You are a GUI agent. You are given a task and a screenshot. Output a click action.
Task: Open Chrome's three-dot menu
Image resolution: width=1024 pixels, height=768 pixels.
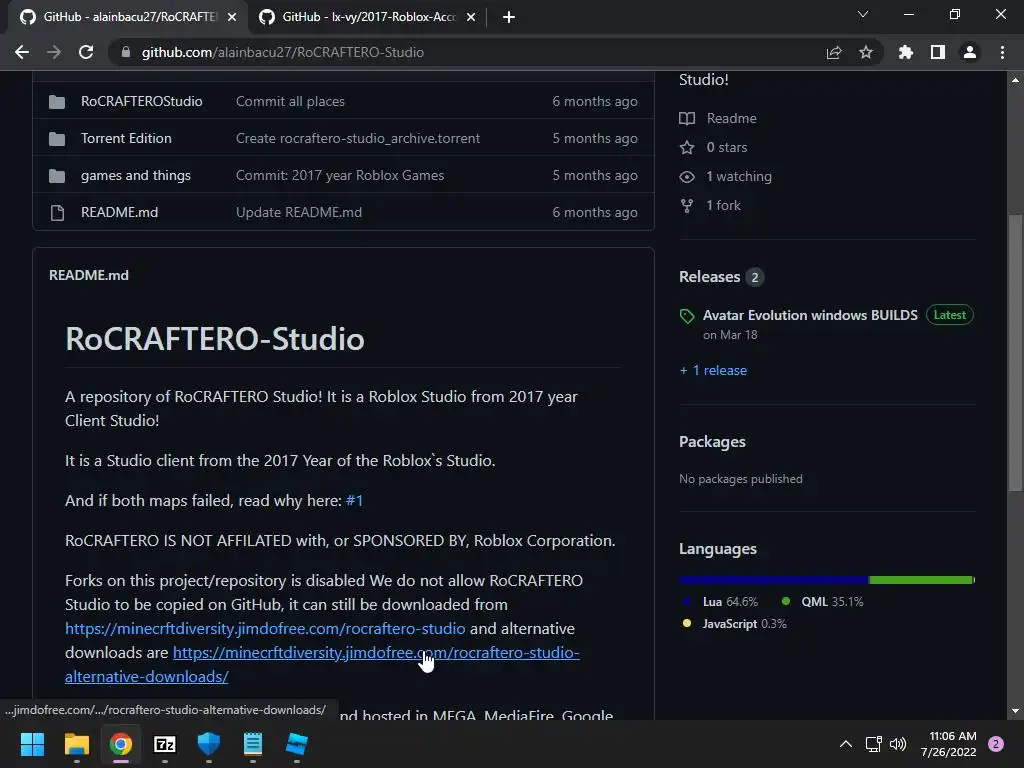coord(1002,52)
